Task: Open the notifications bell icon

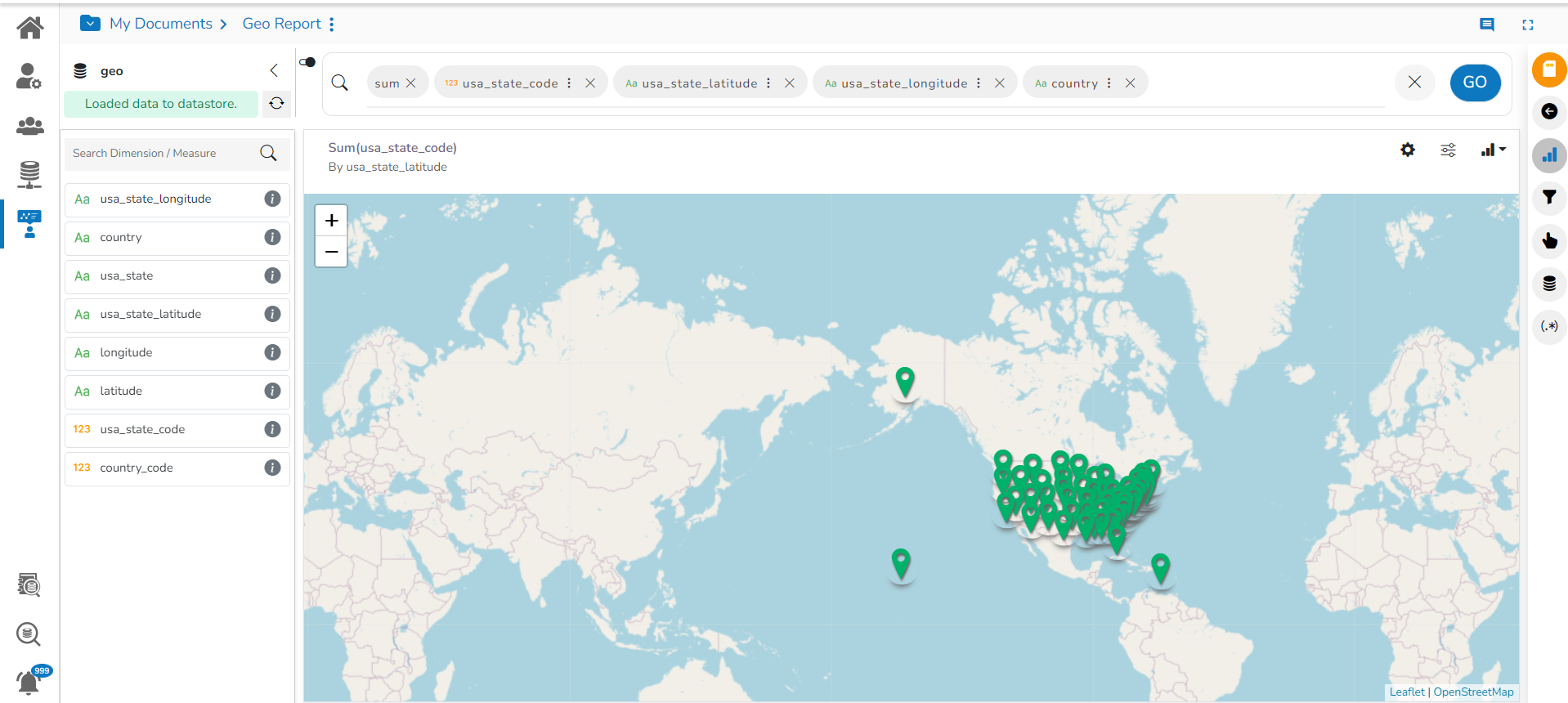Action: [x=29, y=681]
